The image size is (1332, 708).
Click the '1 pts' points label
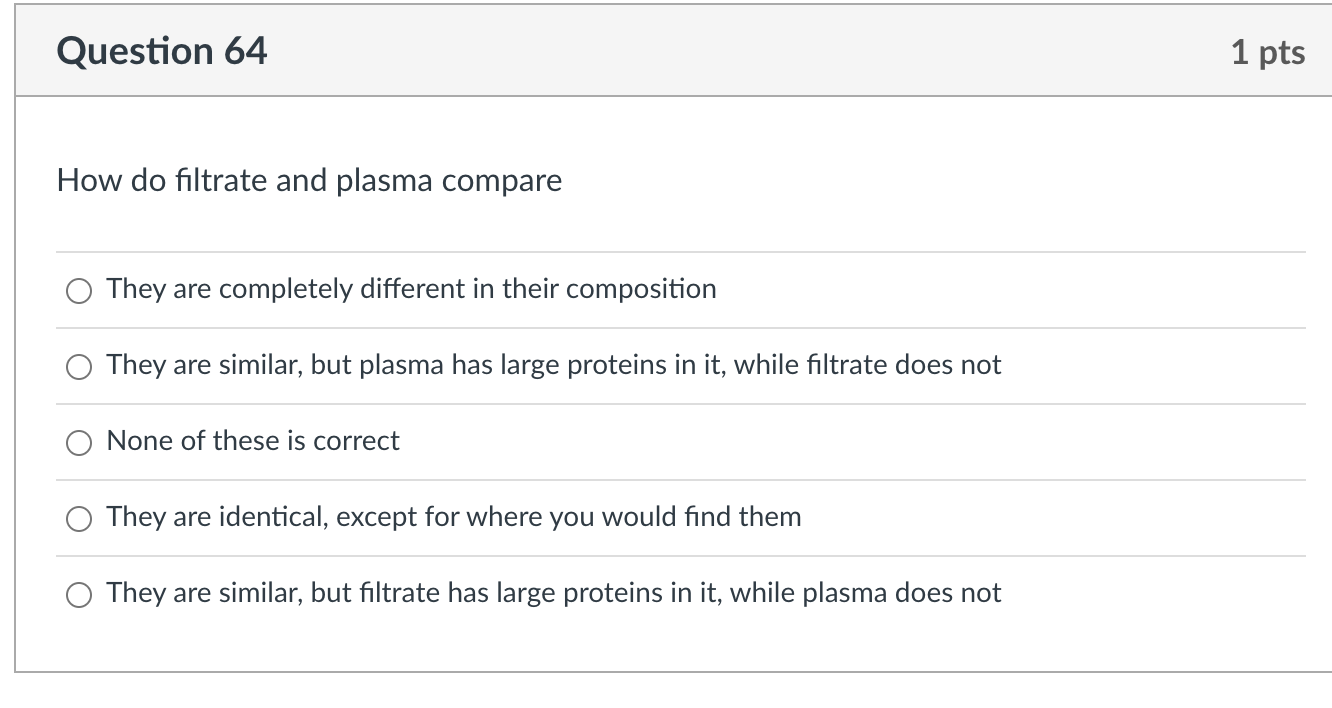point(1267,52)
